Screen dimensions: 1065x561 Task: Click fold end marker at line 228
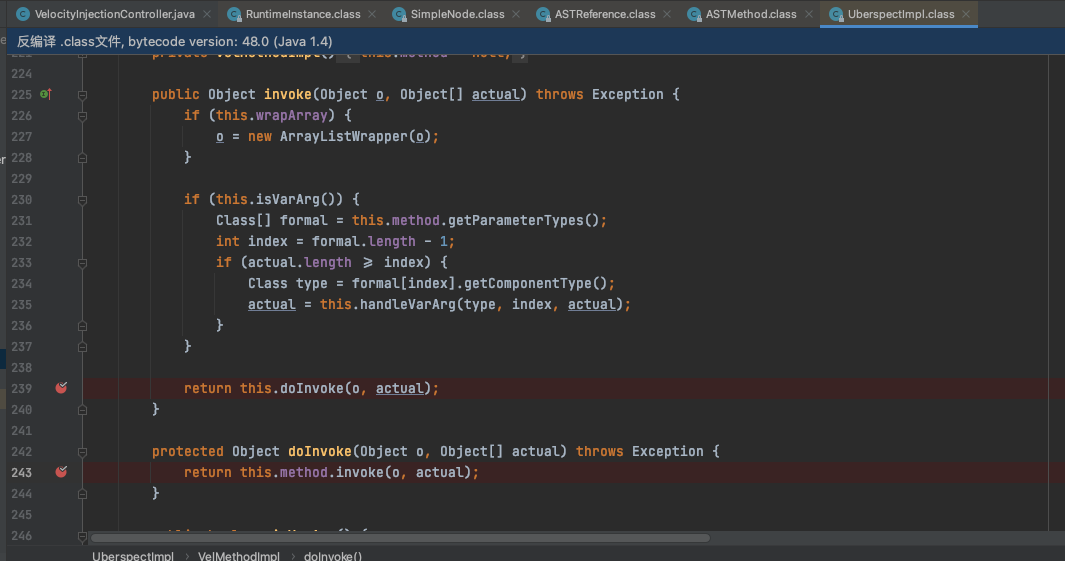[x=82, y=158]
